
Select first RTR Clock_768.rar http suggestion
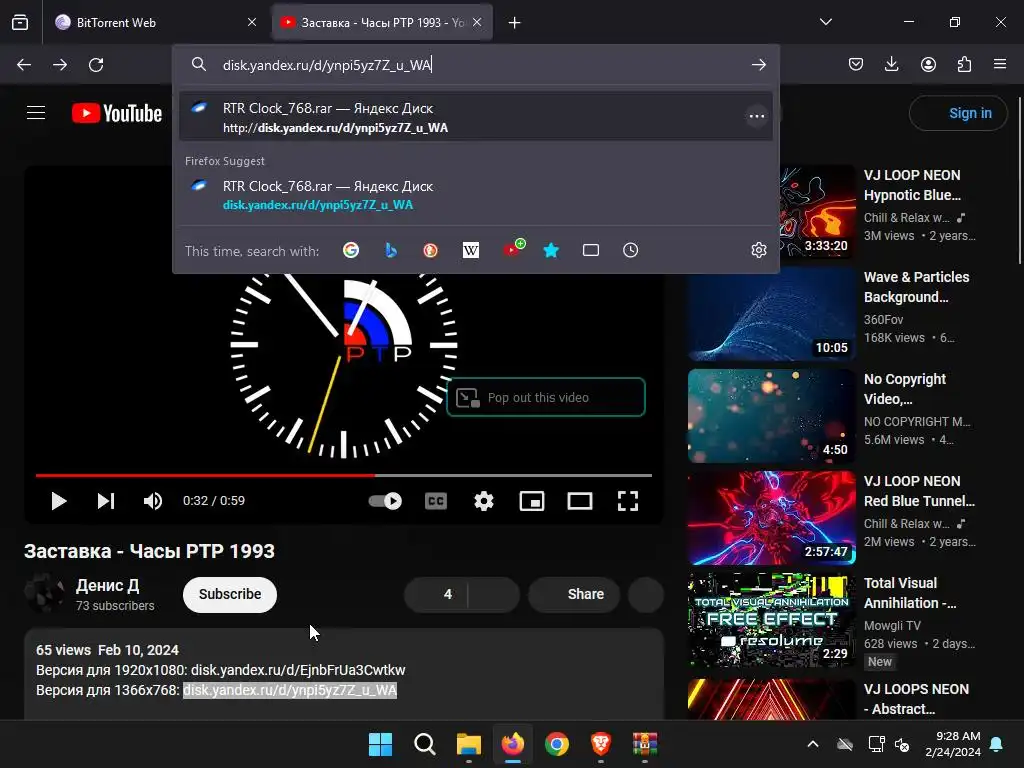pyautogui.click(x=475, y=117)
